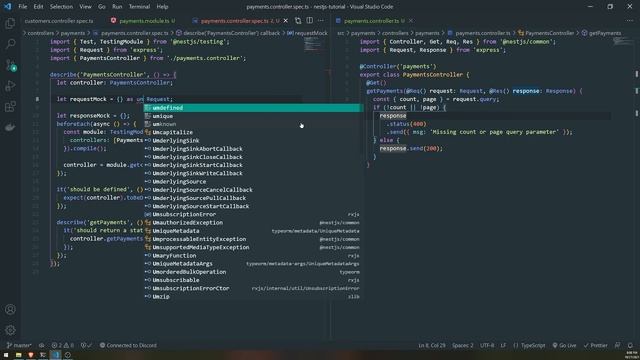Click the LF end-of-line indicator

503,345
